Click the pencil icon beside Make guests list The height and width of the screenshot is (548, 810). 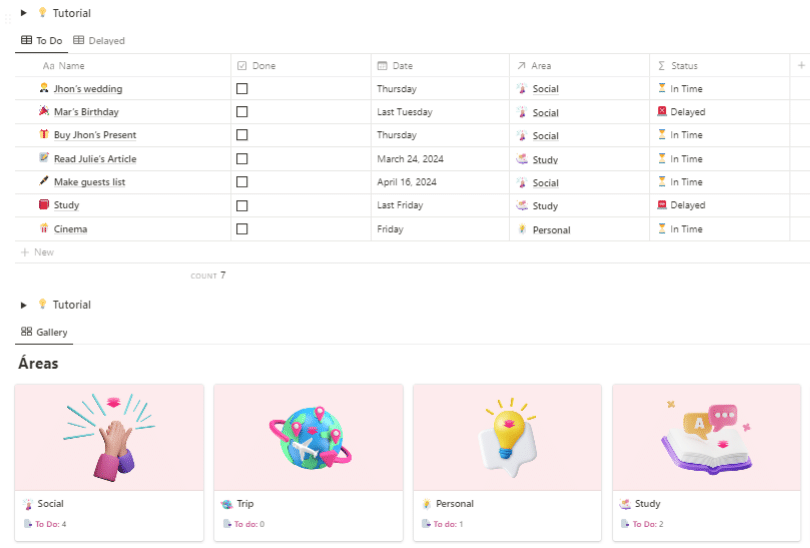(x=44, y=182)
